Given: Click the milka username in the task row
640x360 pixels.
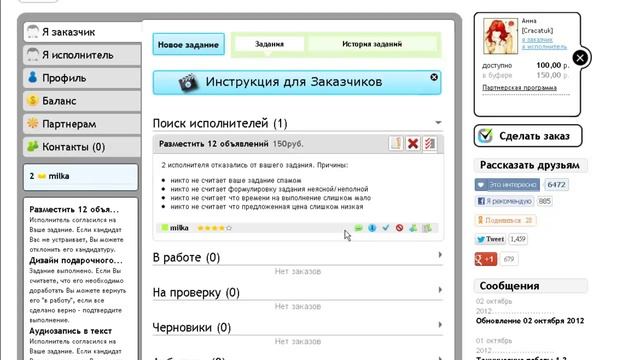Looking at the screenshot, I should (x=179, y=228).
